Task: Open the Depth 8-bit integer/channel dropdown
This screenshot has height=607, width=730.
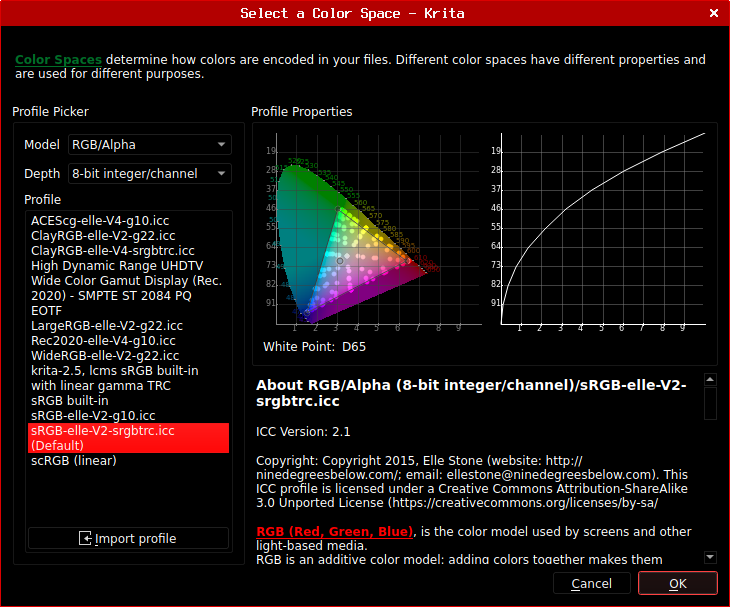Action: [150, 174]
